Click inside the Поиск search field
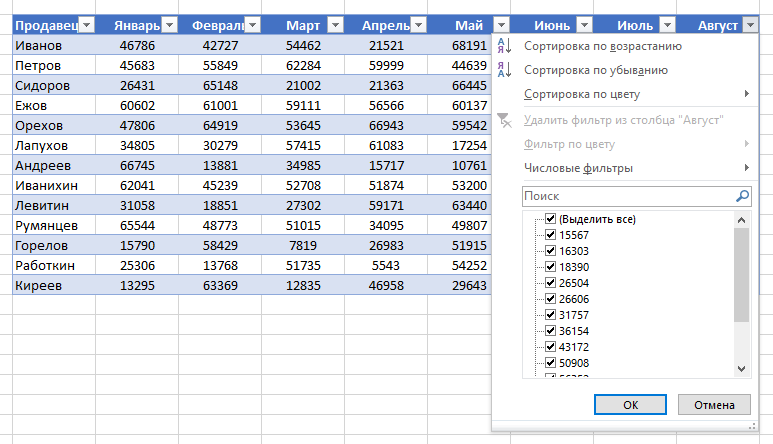 click(x=626, y=197)
